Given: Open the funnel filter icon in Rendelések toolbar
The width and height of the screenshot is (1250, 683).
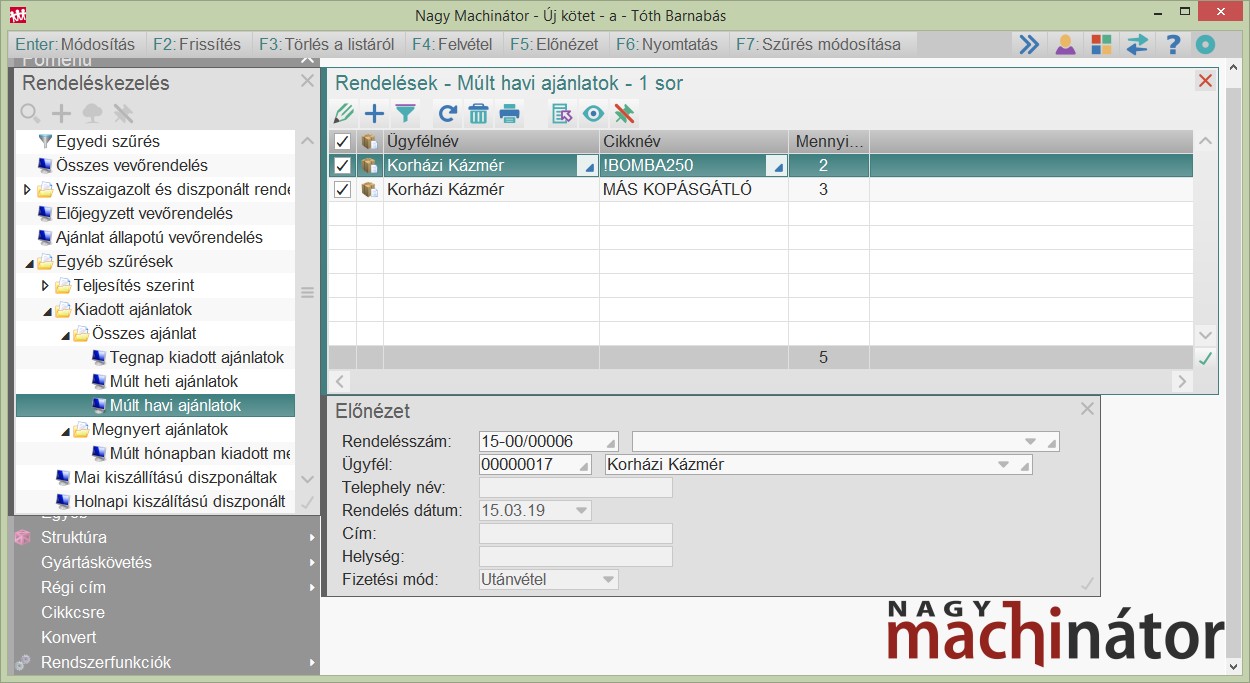Looking at the screenshot, I should (x=405, y=114).
